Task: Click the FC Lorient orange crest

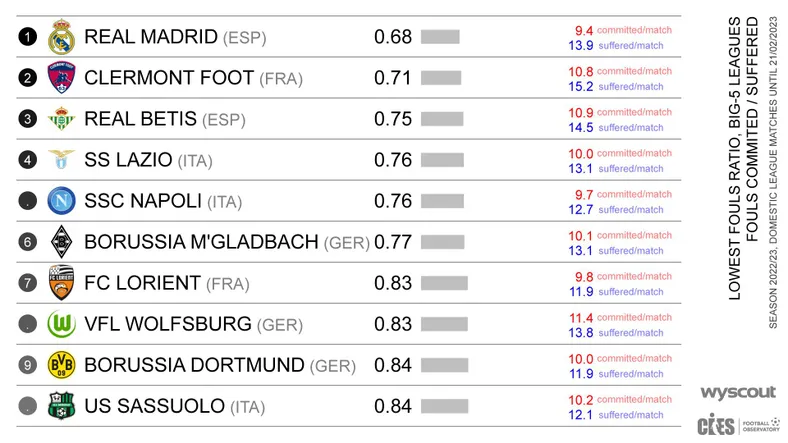Action: 61,283
